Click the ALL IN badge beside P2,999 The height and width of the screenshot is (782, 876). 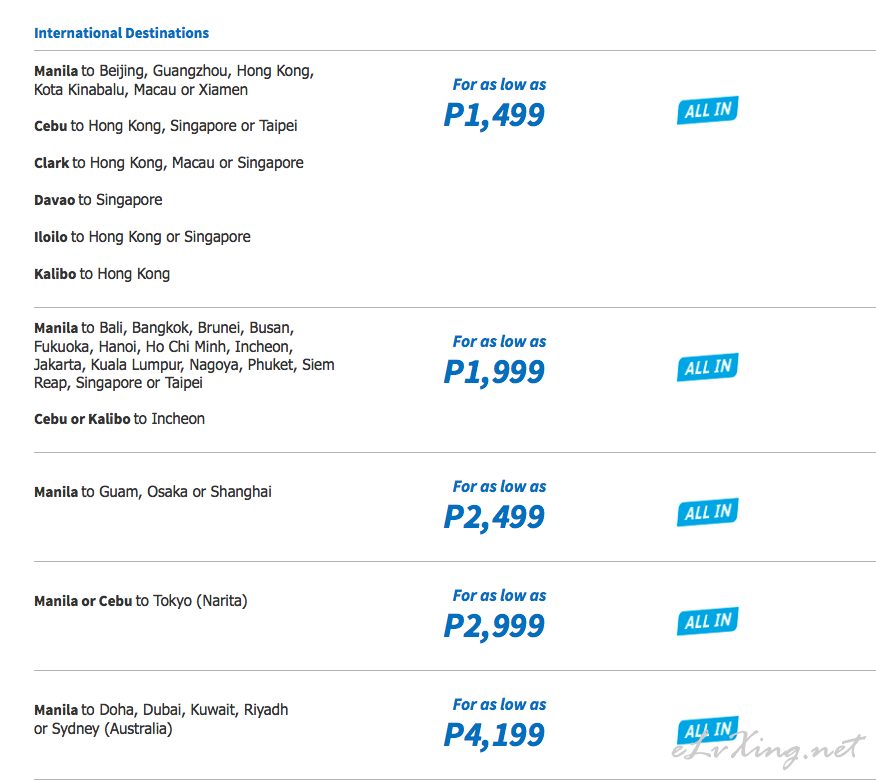point(707,621)
